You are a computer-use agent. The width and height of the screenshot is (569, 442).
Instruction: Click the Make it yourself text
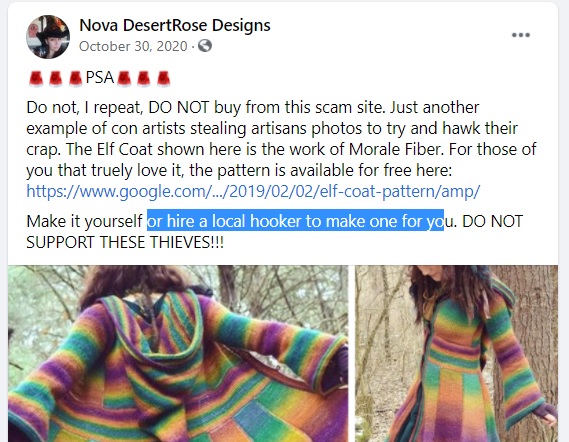tap(85, 221)
